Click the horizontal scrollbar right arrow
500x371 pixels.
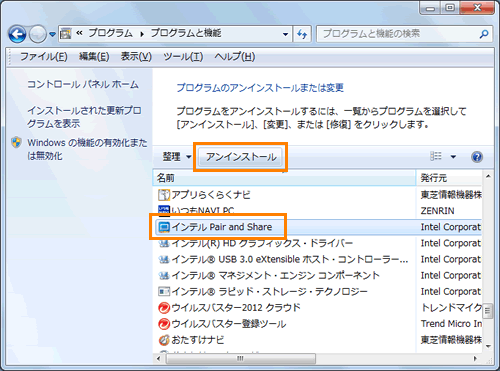tap(475, 359)
